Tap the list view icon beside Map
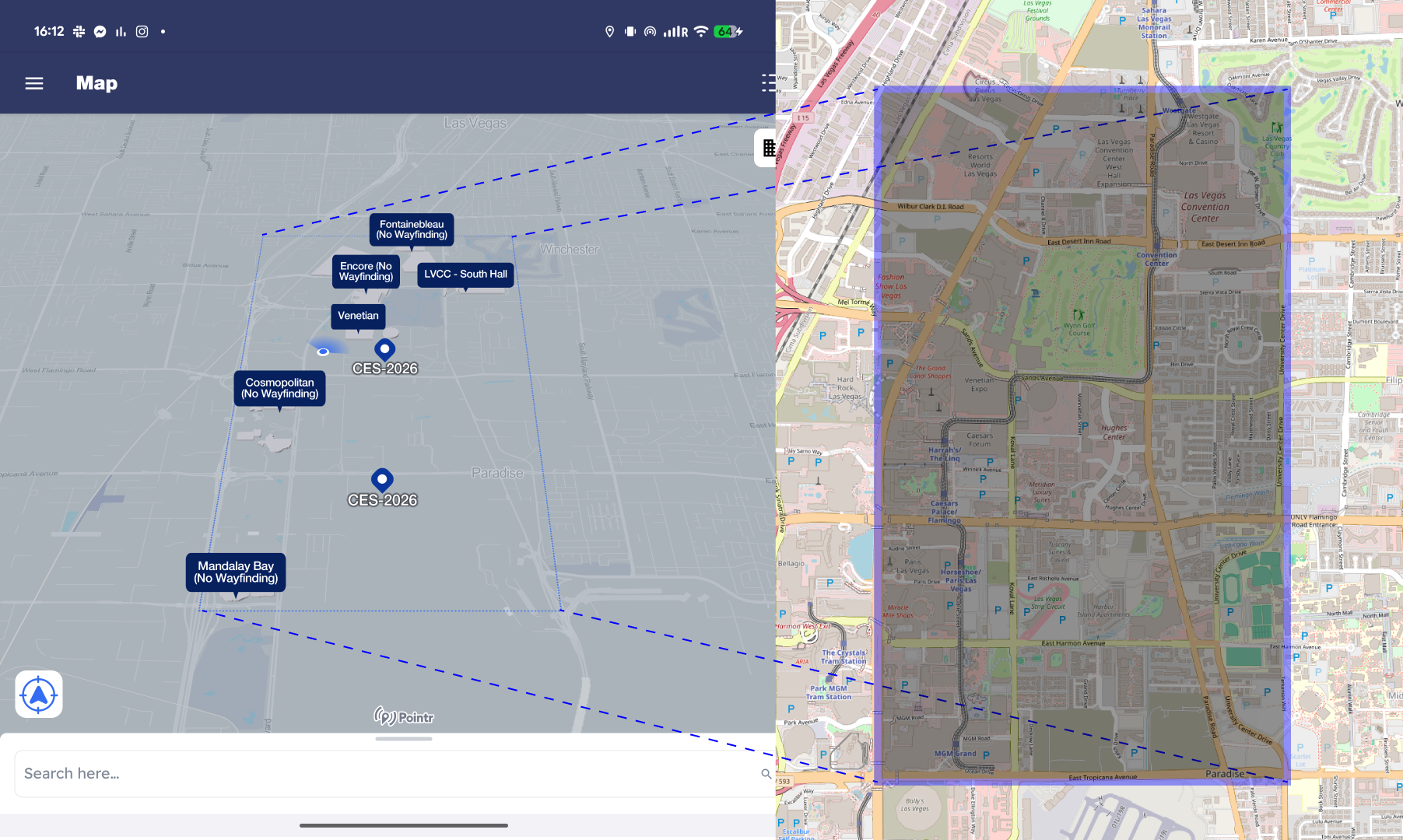The image size is (1403, 840). pyautogui.click(x=769, y=83)
